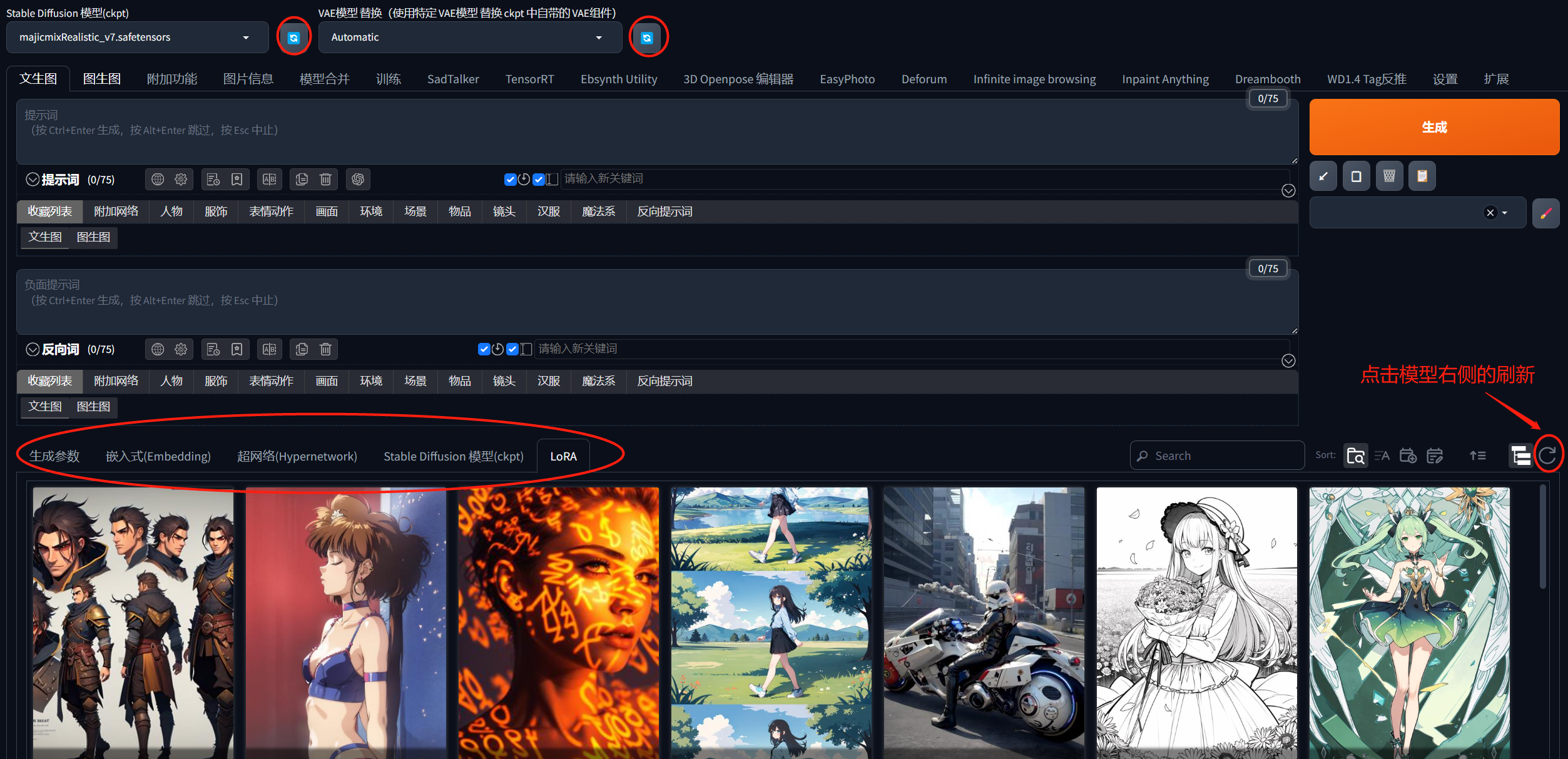The image size is (1568, 759).
Task: Toggle checkbox beside clock icon in 提示词 row
Action: click(510, 180)
